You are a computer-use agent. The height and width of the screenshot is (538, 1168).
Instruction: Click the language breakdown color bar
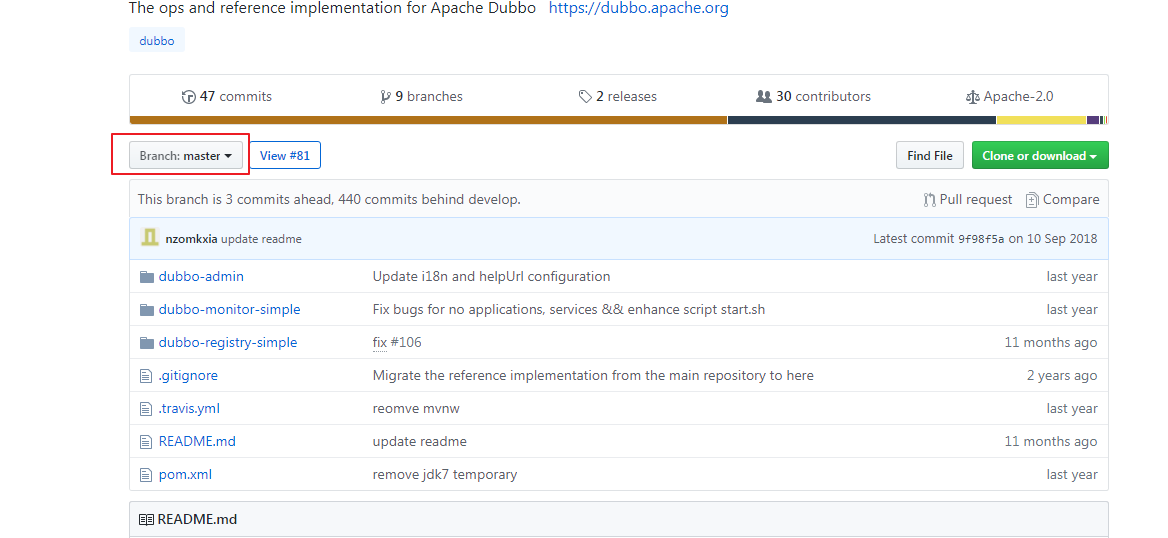(619, 120)
